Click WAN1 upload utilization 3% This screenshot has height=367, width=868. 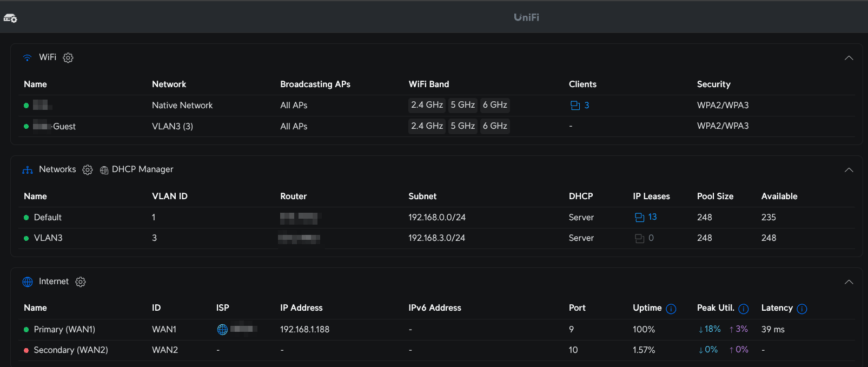[738, 329]
